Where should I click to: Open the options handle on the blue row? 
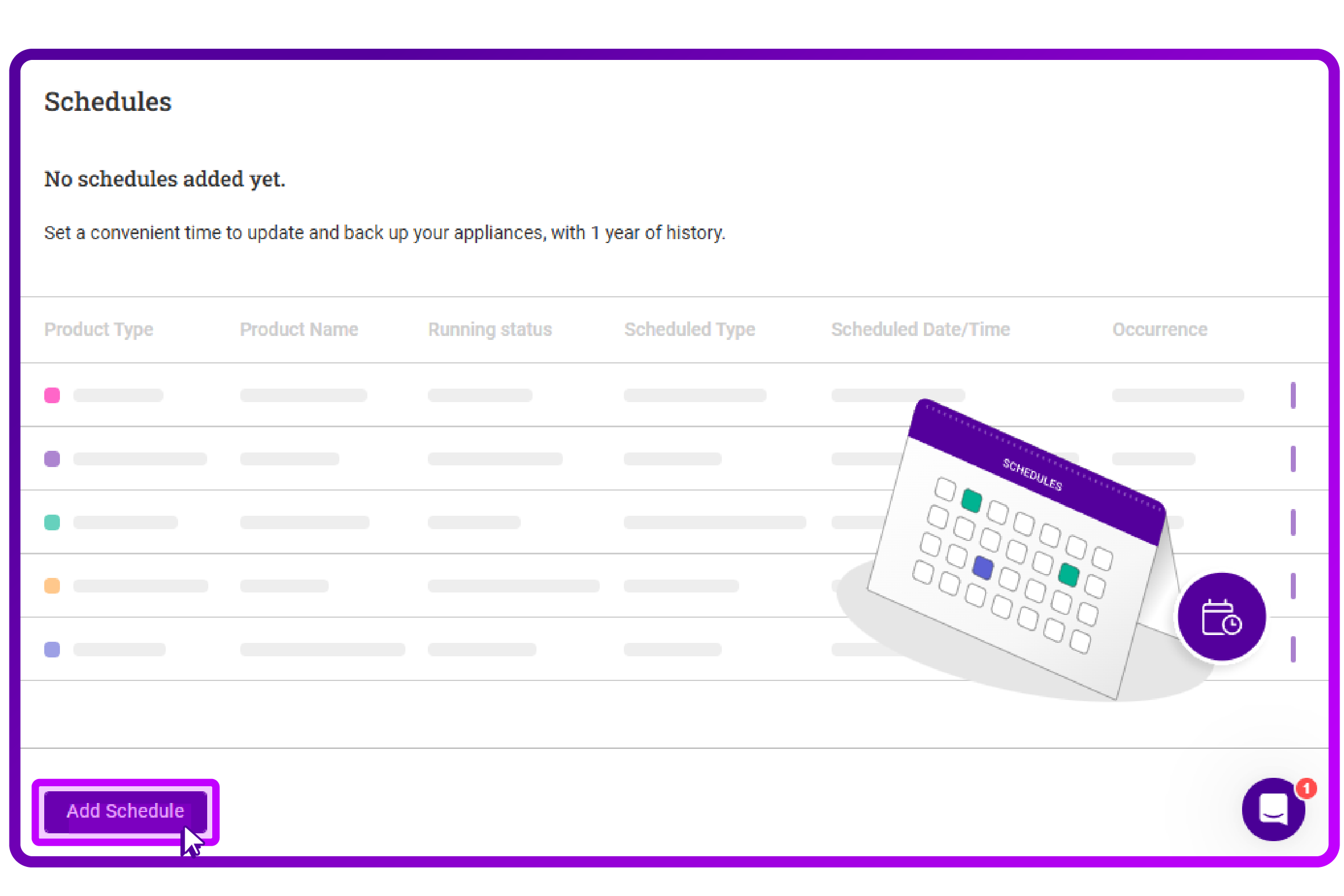click(x=1292, y=649)
